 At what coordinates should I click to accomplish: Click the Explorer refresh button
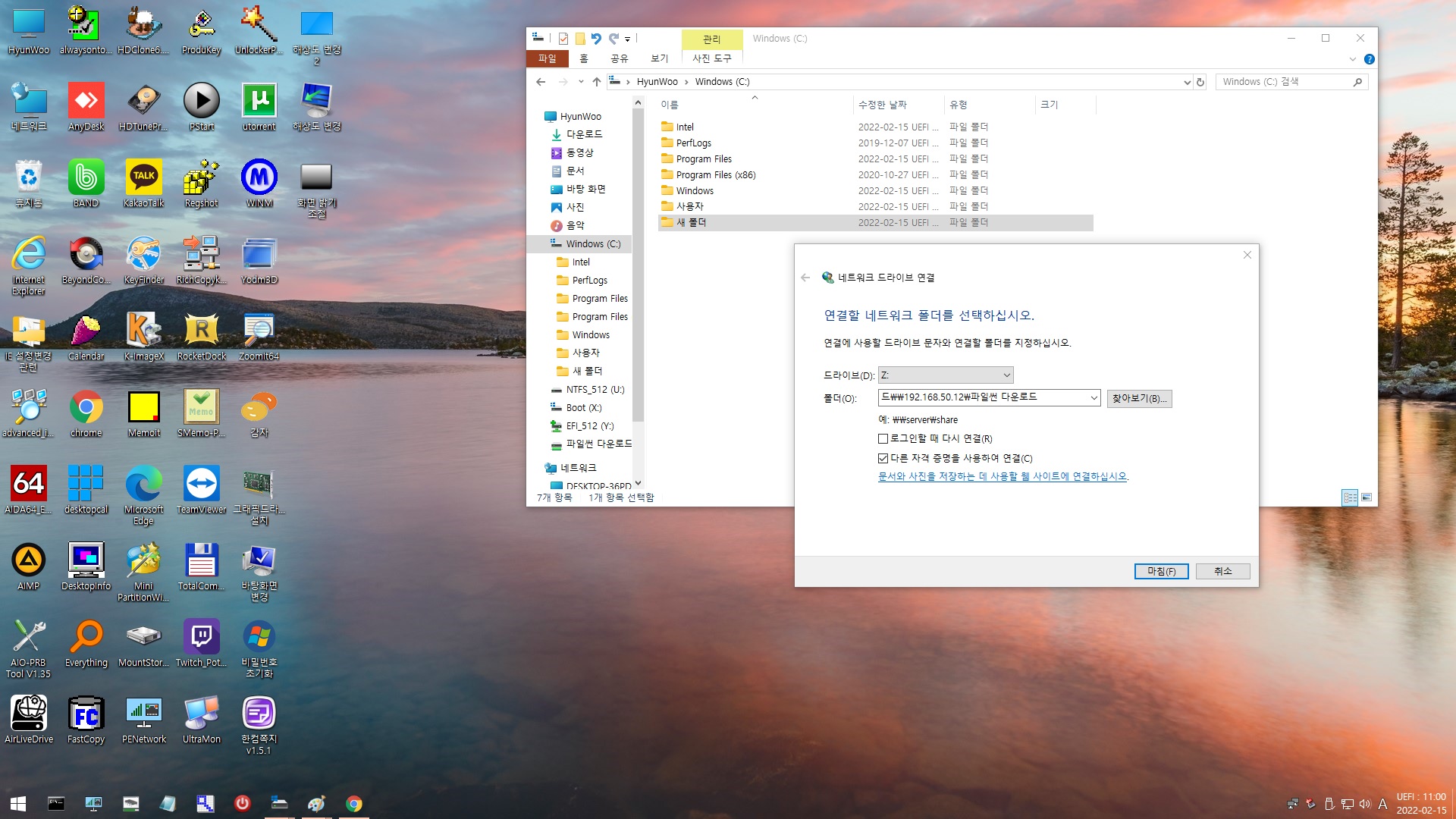(x=1200, y=82)
